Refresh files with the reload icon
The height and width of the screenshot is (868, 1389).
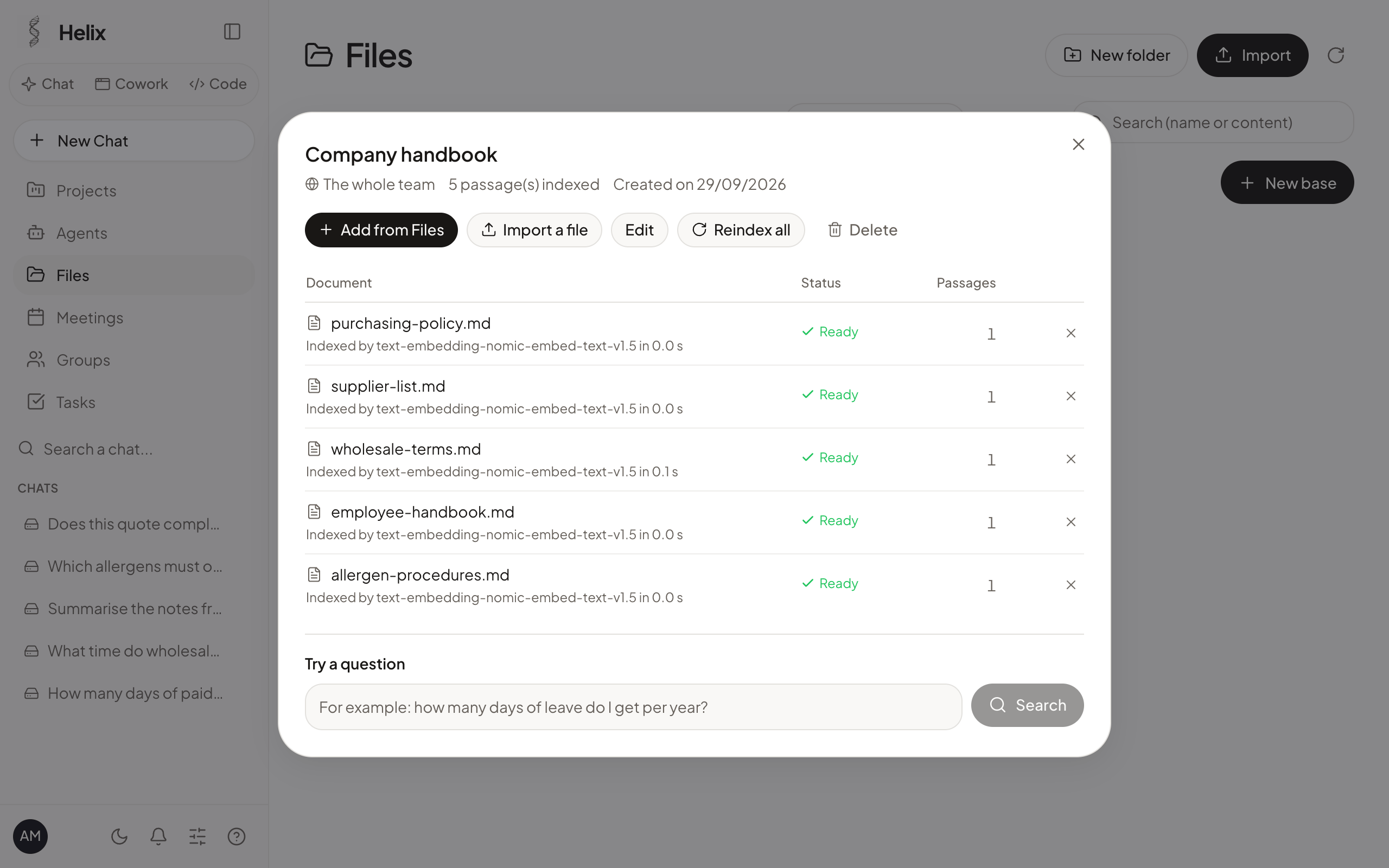(x=1336, y=55)
